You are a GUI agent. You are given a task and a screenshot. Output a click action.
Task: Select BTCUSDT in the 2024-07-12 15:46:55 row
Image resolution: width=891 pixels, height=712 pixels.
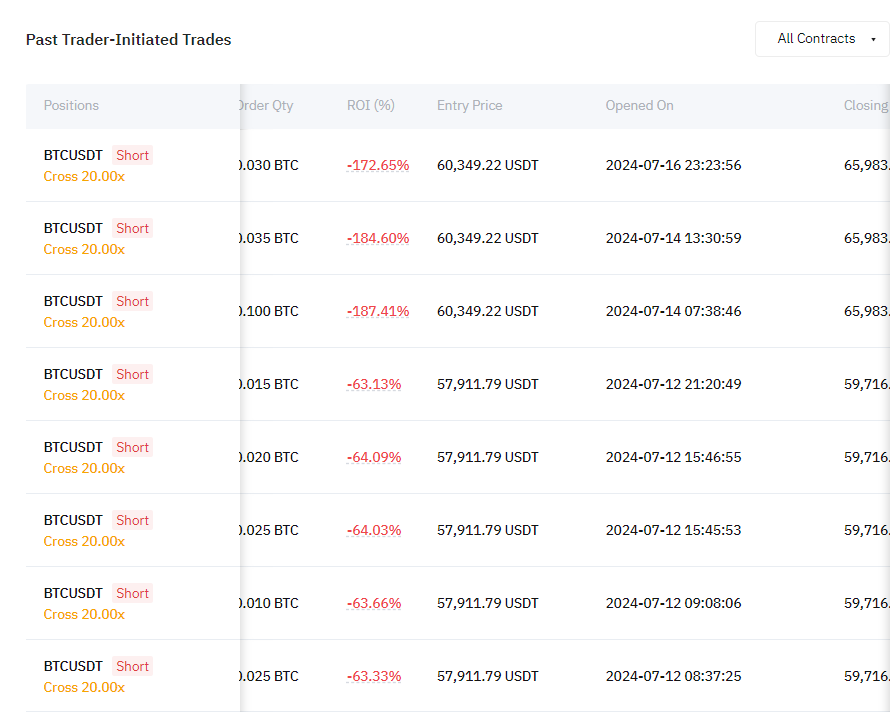point(73,447)
